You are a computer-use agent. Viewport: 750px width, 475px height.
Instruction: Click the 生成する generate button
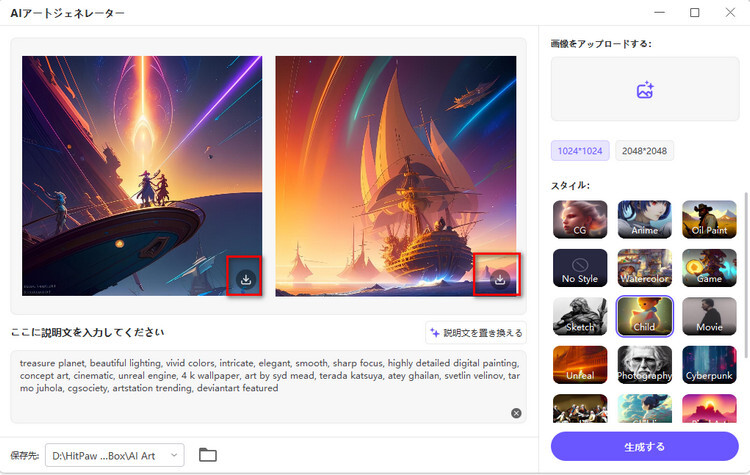tap(644, 447)
